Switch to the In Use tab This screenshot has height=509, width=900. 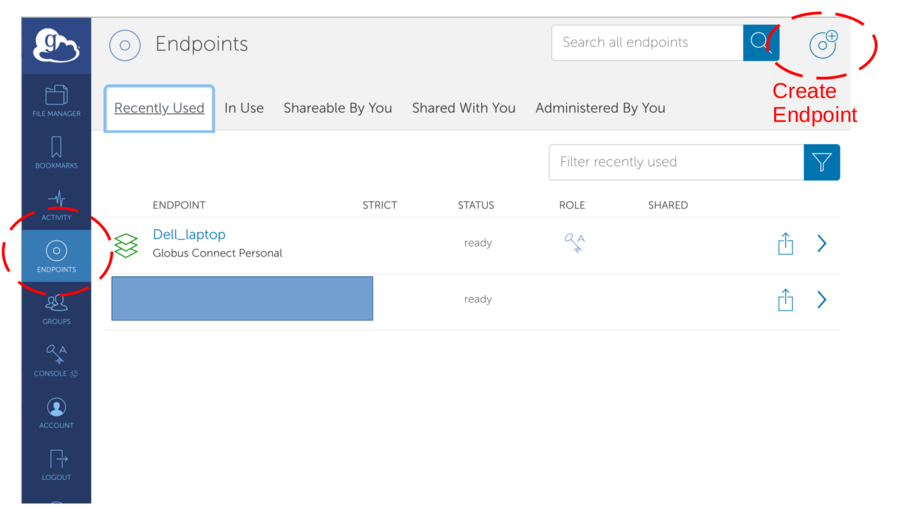(x=244, y=108)
